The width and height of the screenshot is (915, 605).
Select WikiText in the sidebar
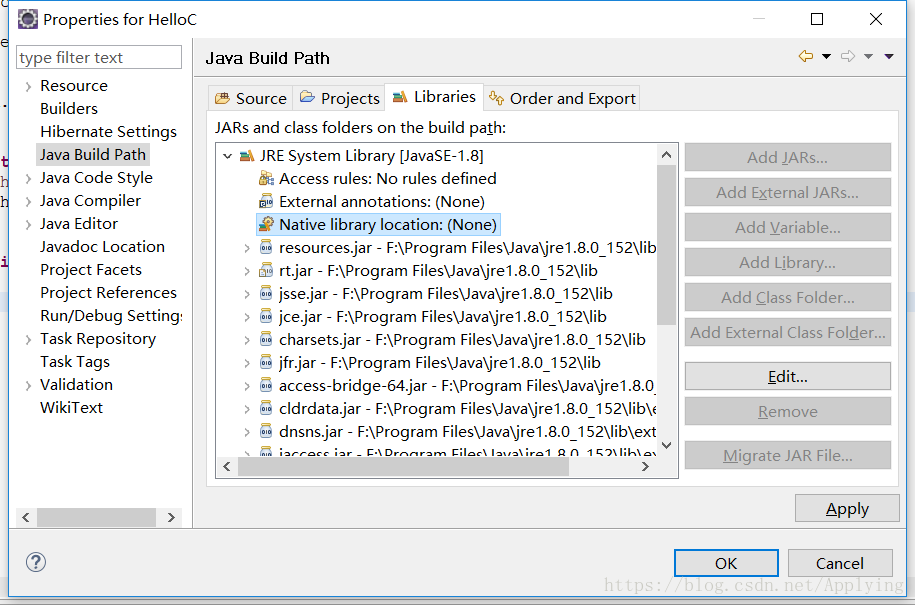click(x=71, y=407)
